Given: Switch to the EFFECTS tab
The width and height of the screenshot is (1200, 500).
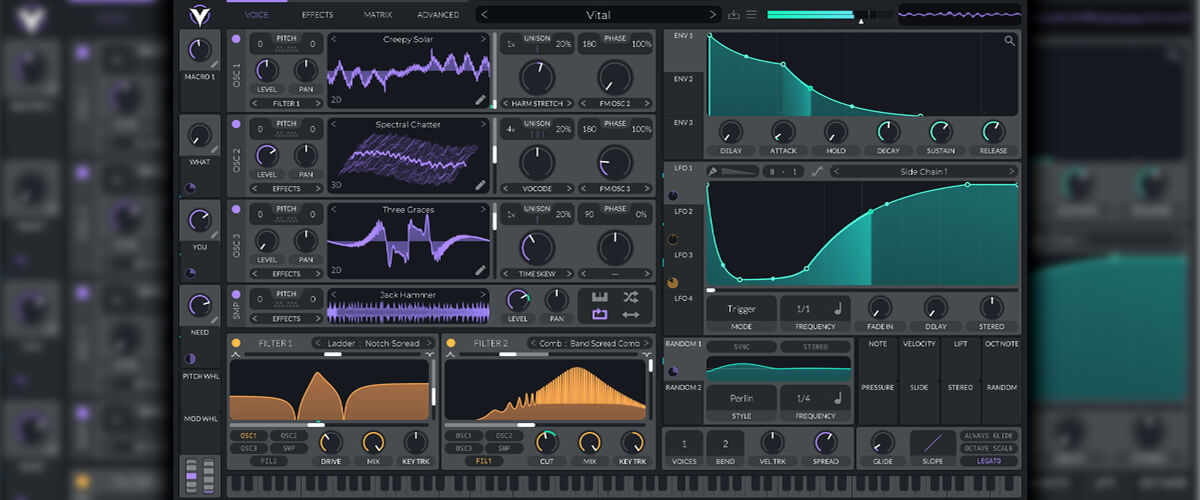Looking at the screenshot, I should (x=318, y=15).
